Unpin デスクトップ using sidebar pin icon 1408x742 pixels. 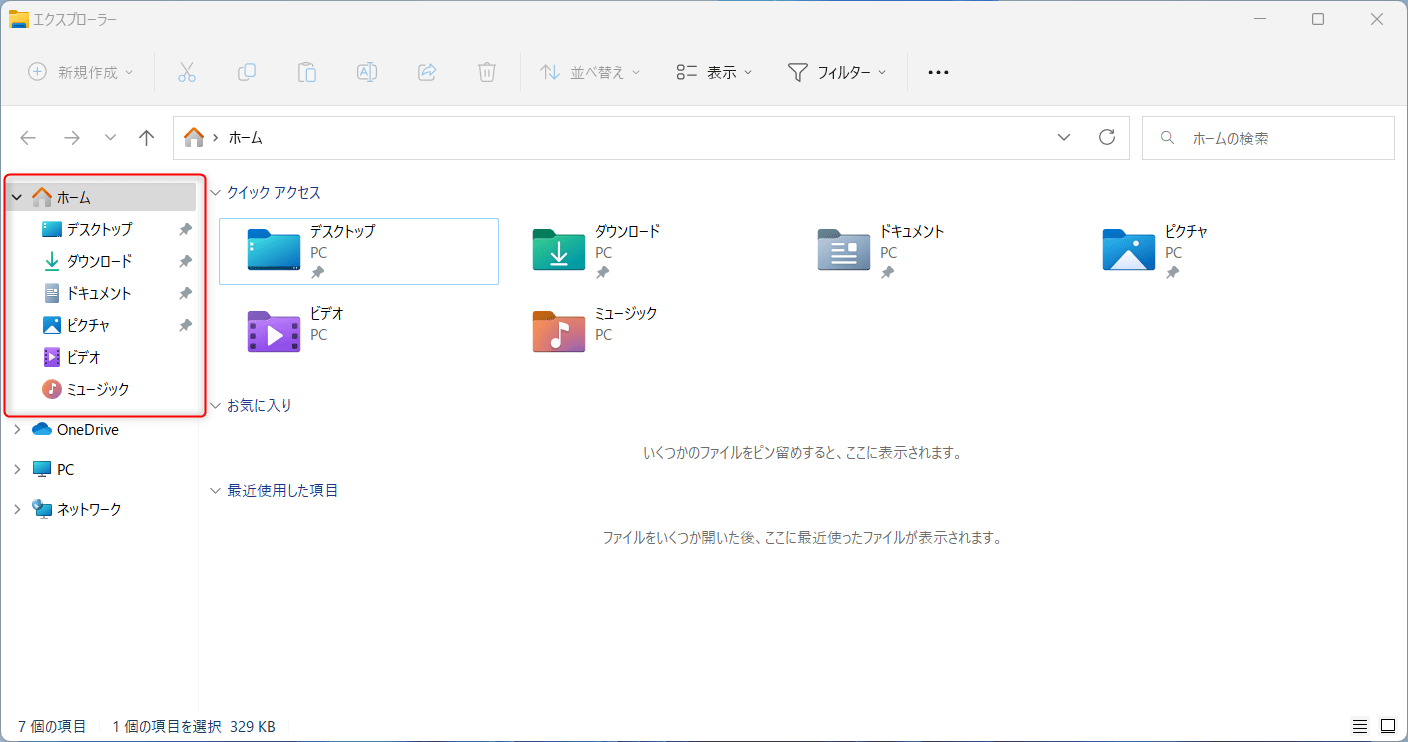[x=185, y=229]
